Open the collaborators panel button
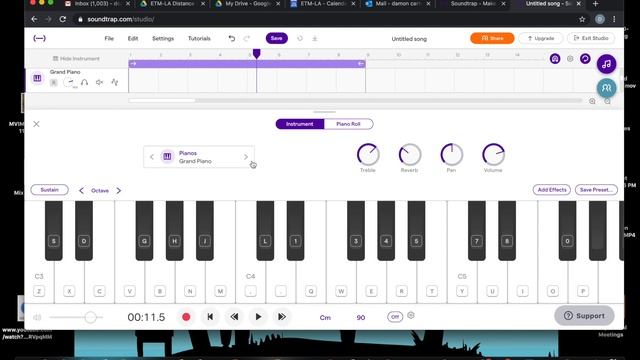640x360 pixels. click(x=607, y=88)
